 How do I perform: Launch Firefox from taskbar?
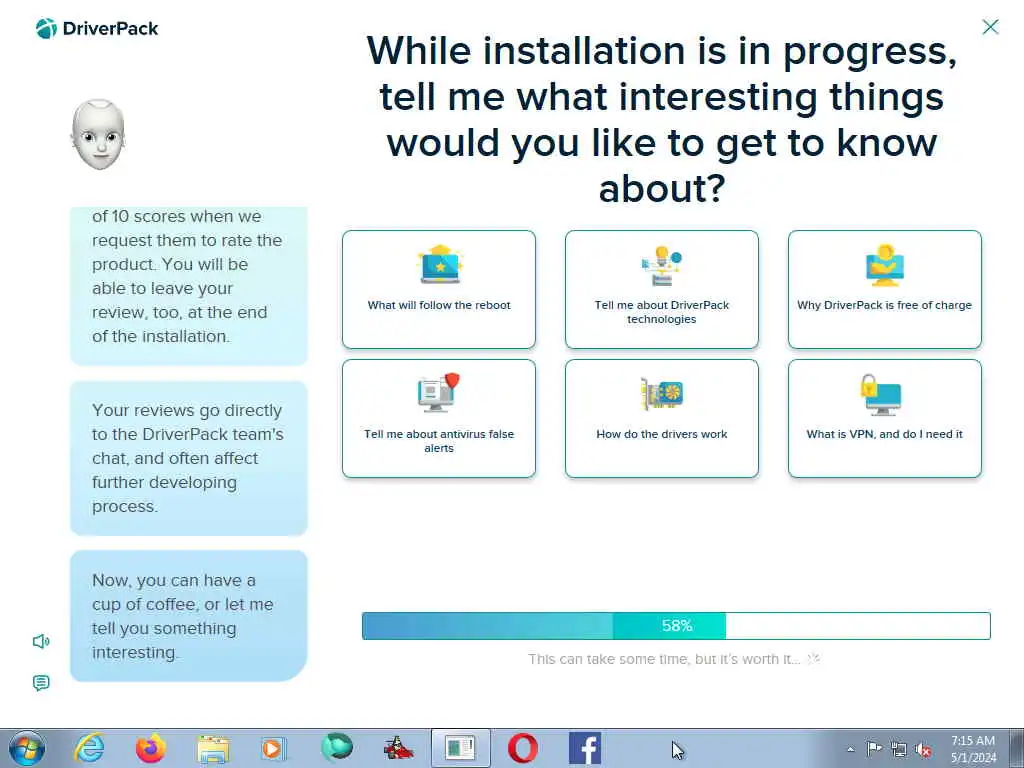point(151,748)
